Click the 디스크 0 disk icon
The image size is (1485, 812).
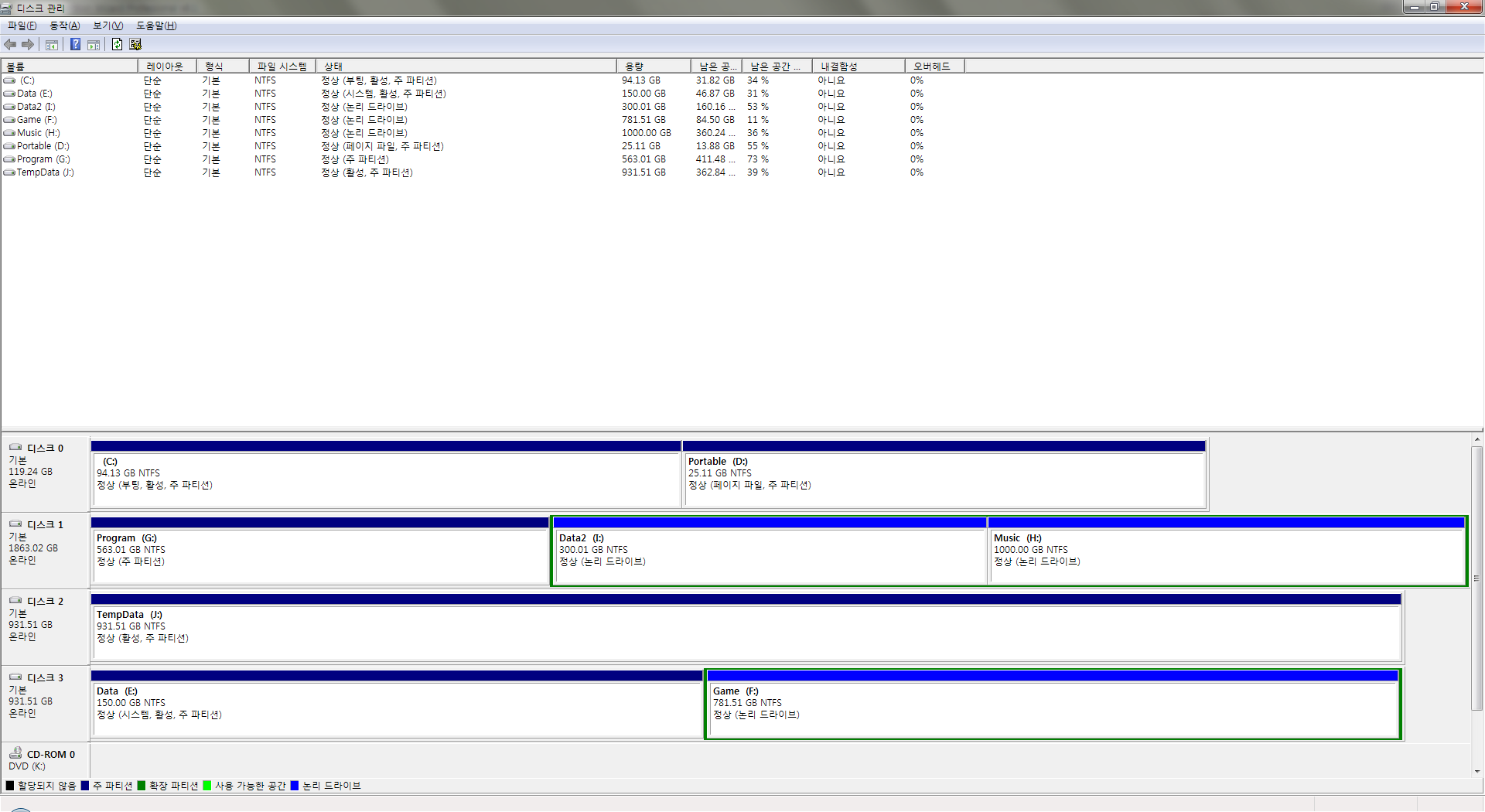(x=15, y=447)
